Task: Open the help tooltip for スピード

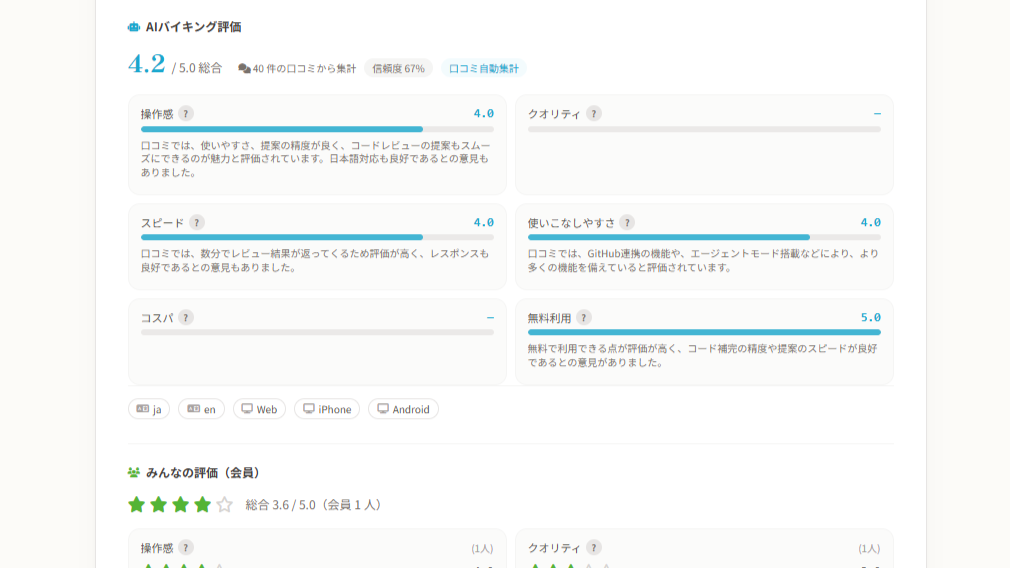Action: [x=196, y=223]
